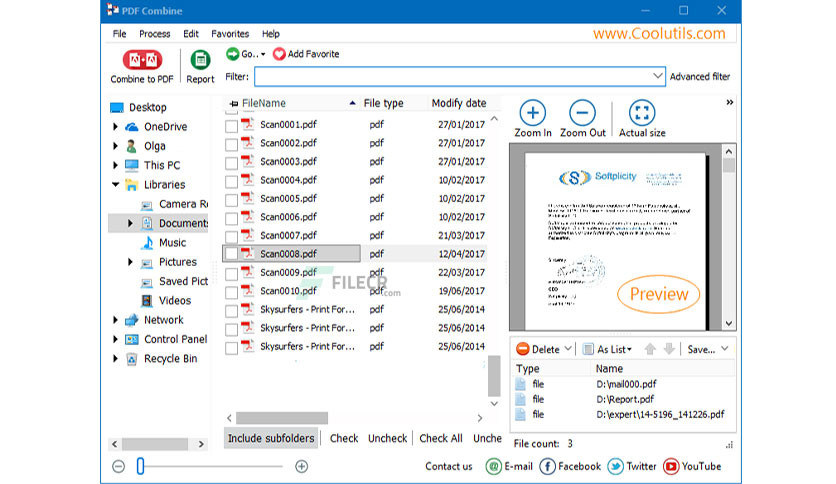The width and height of the screenshot is (836, 484).
Task: Move selected file down with arrow
Action: point(669,349)
